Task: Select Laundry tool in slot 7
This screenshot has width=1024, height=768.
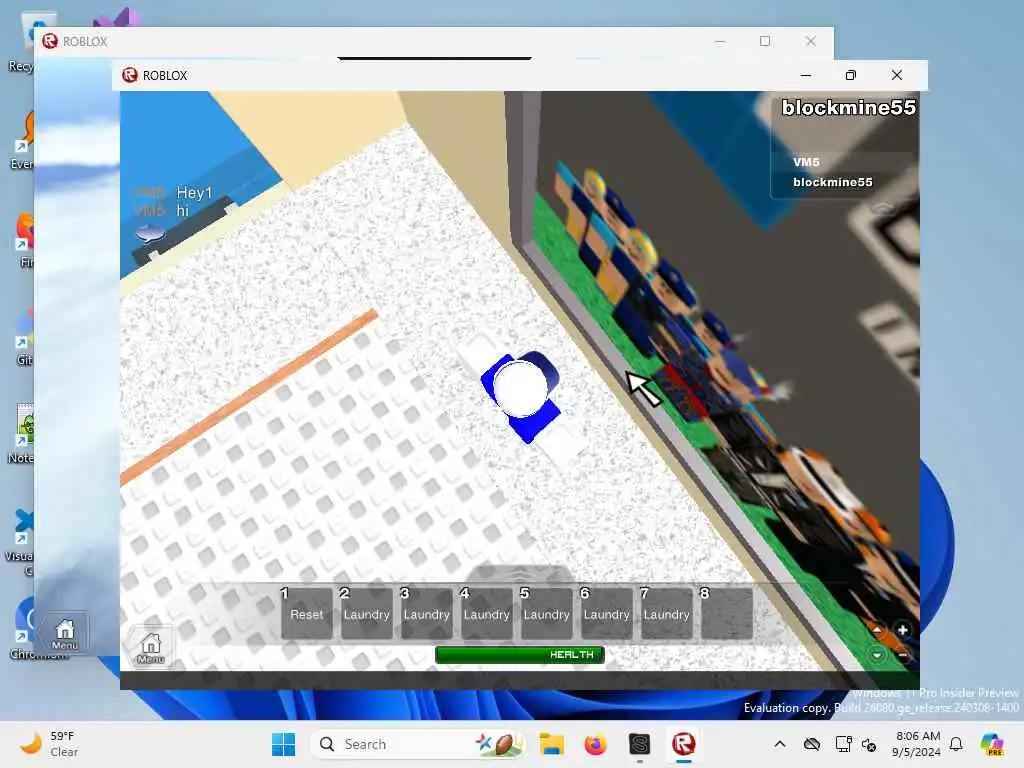Action: coord(667,614)
